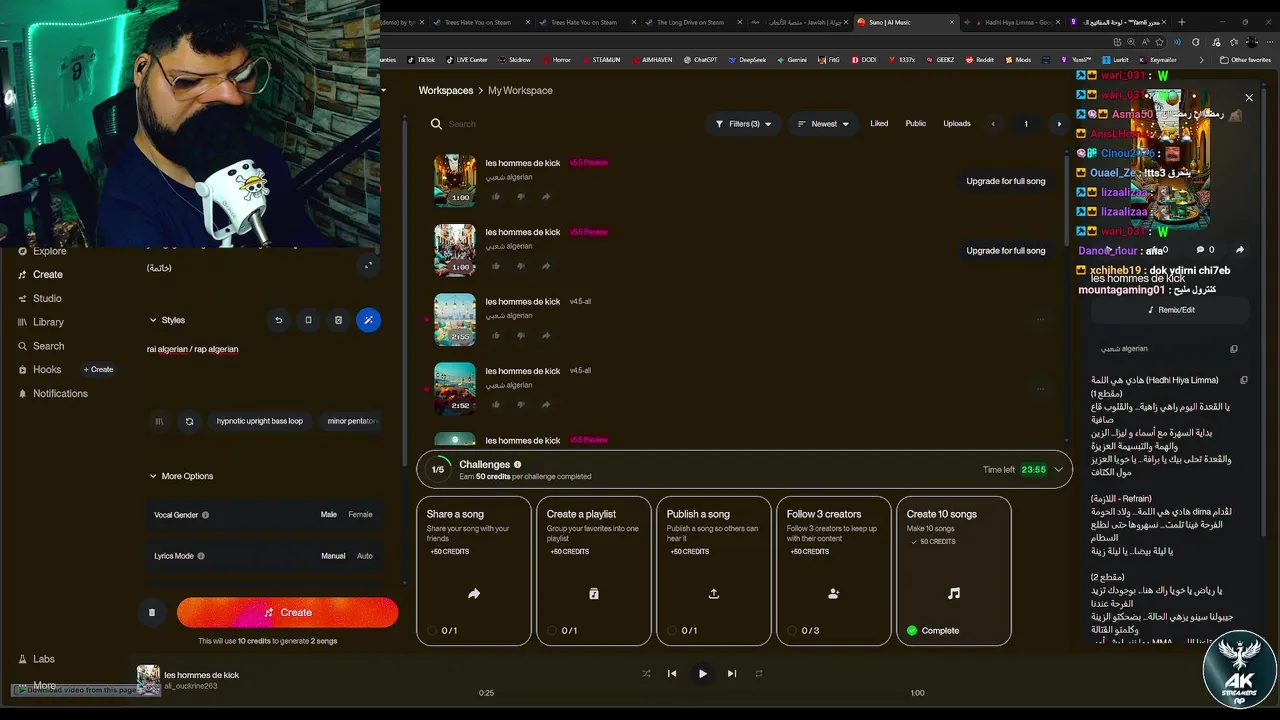Viewport: 1280px width, 720px height.
Task: Switch to The Long Drive on Steam tab
Action: click(690, 22)
